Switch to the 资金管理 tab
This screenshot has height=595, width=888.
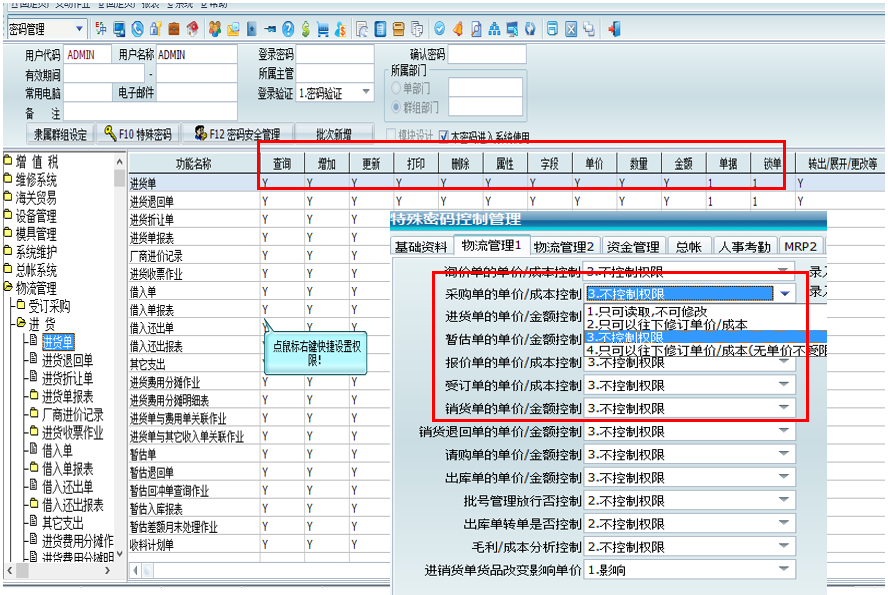tap(633, 247)
